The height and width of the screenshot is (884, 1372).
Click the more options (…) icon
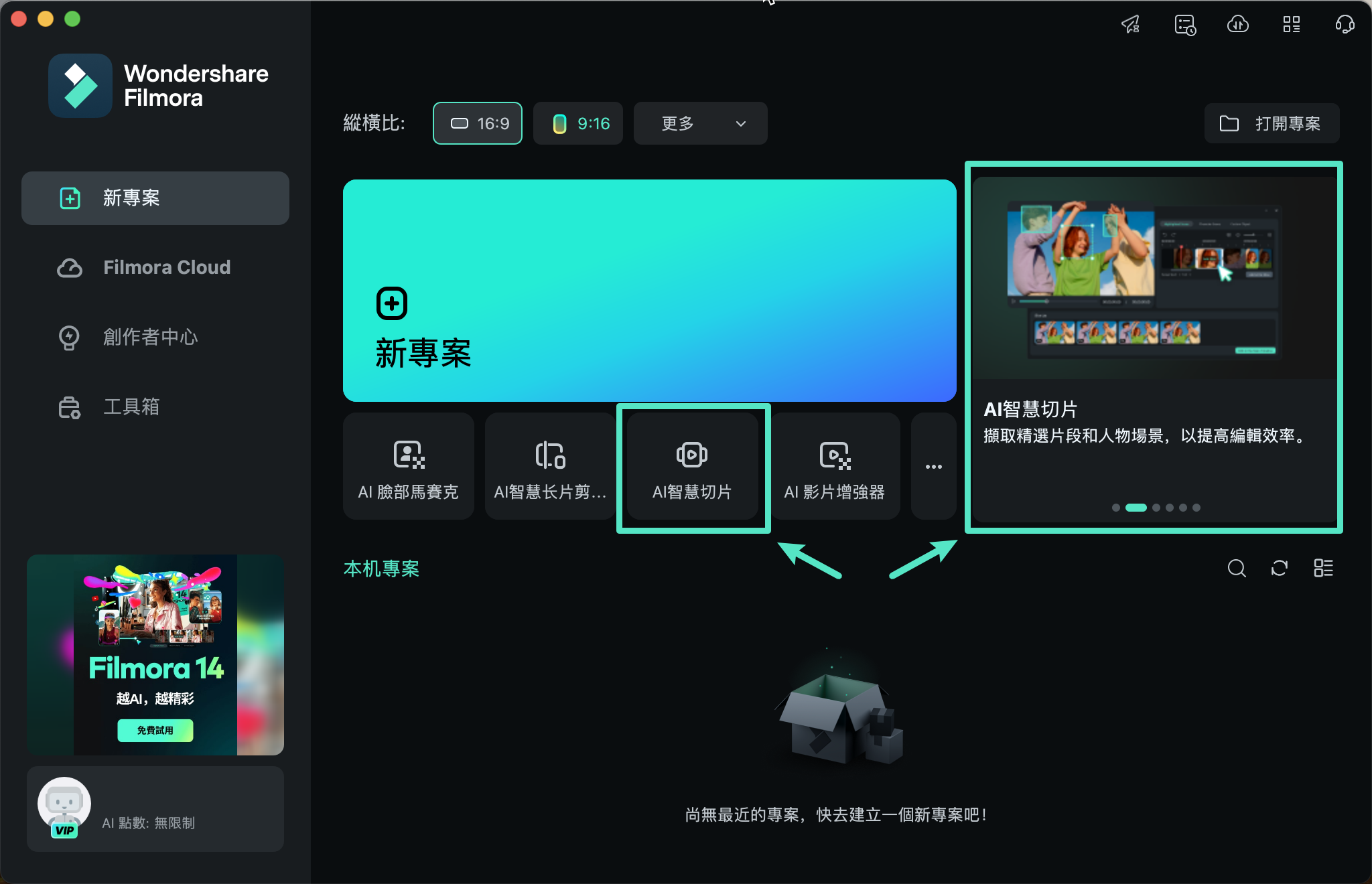pyautogui.click(x=932, y=467)
